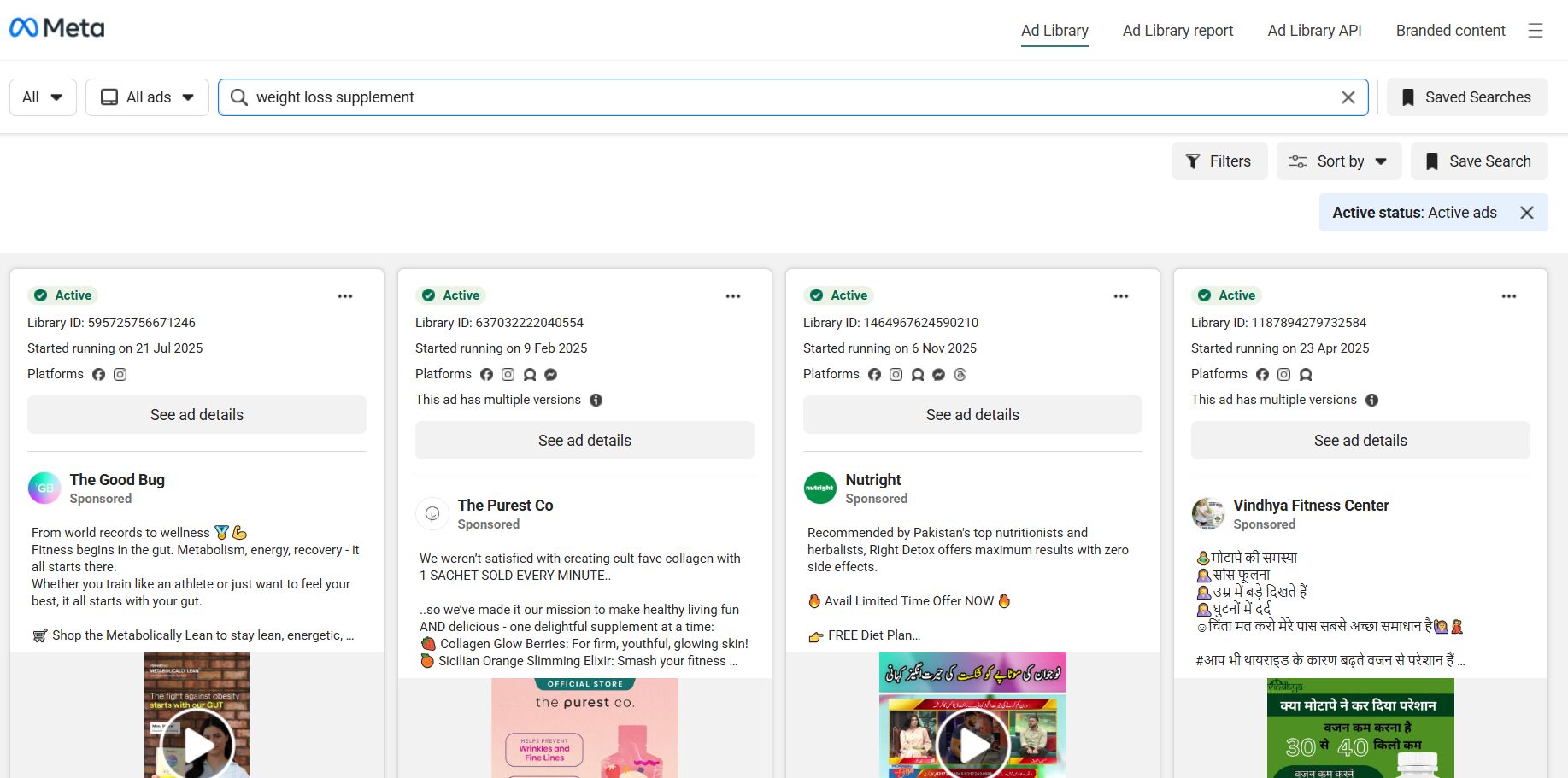This screenshot has height=778, width=1568.
Task: Click Library ID 1187894279732584 text
Action: coord(1278,323)
